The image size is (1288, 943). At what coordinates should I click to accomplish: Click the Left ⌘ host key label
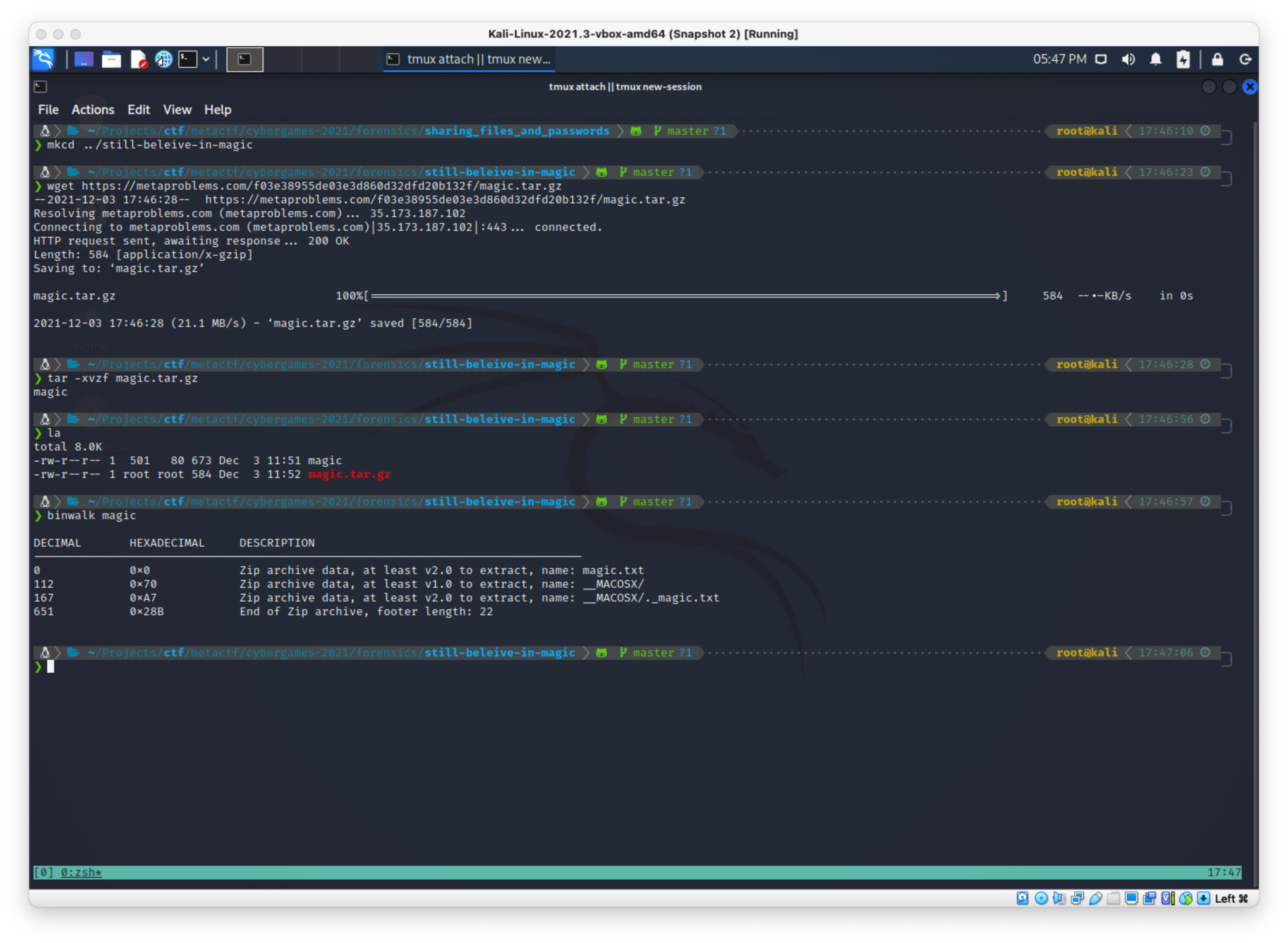coord(1231,898)
